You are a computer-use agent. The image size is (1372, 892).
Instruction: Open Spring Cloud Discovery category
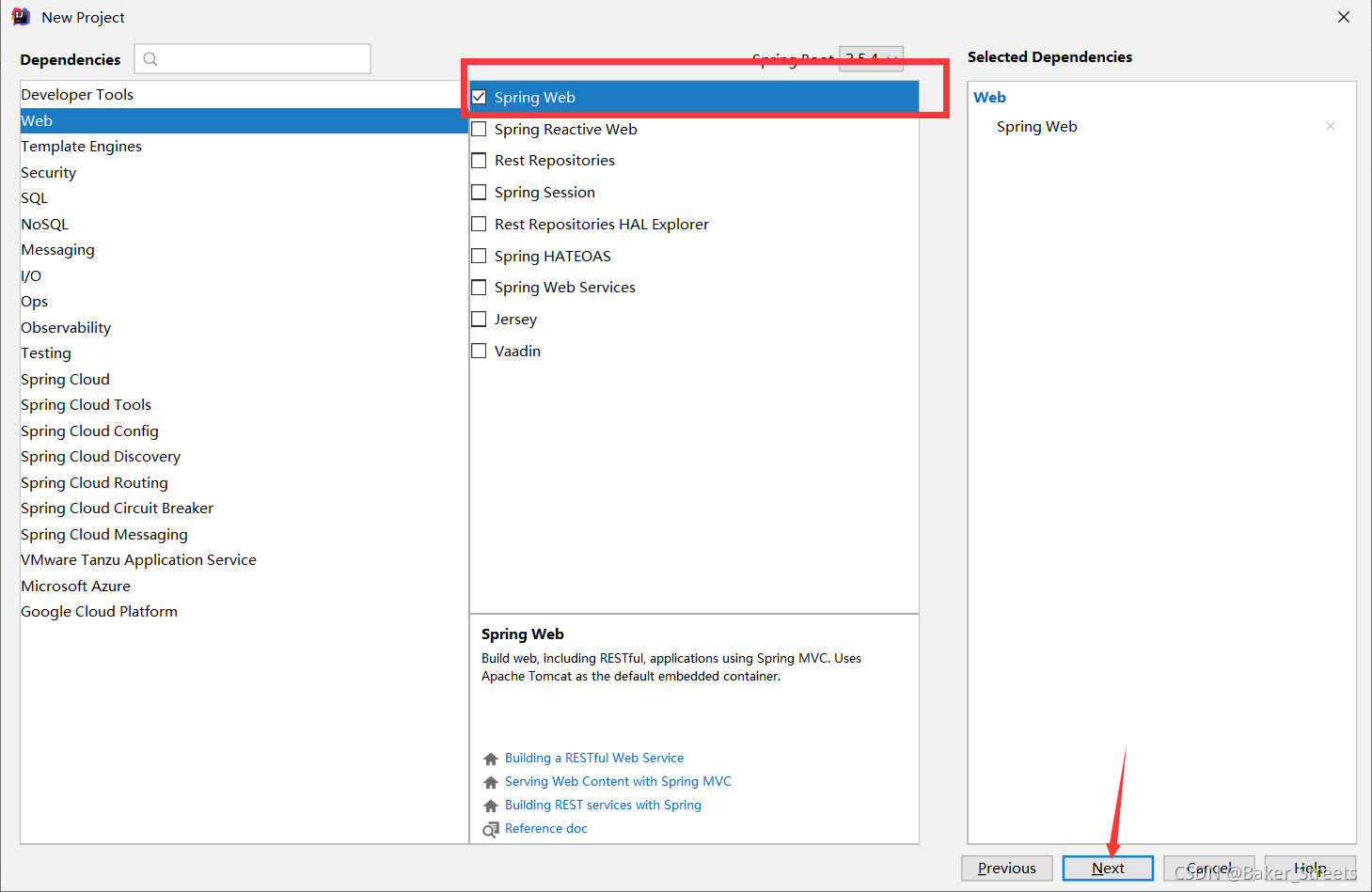click(244, 456)
